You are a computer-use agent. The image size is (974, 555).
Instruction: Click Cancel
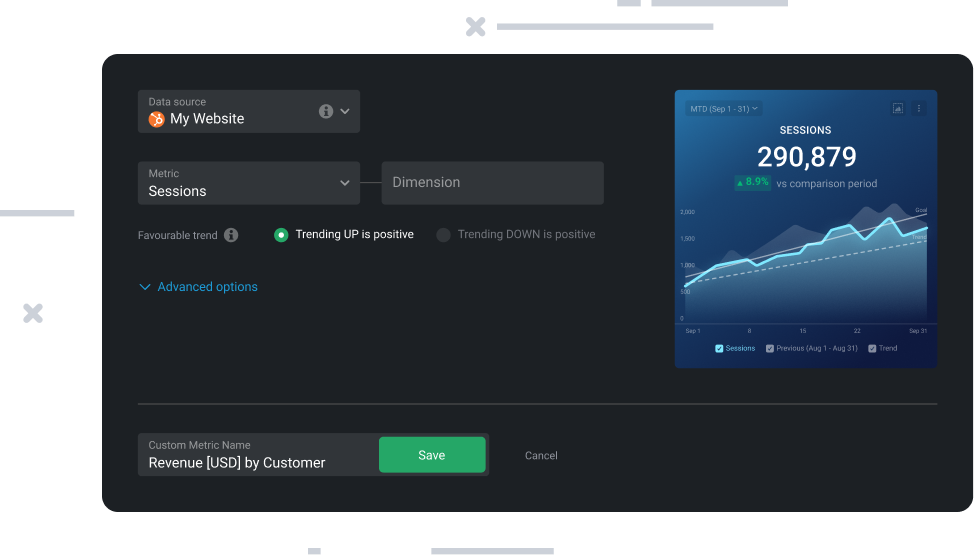tap(541, 456)
